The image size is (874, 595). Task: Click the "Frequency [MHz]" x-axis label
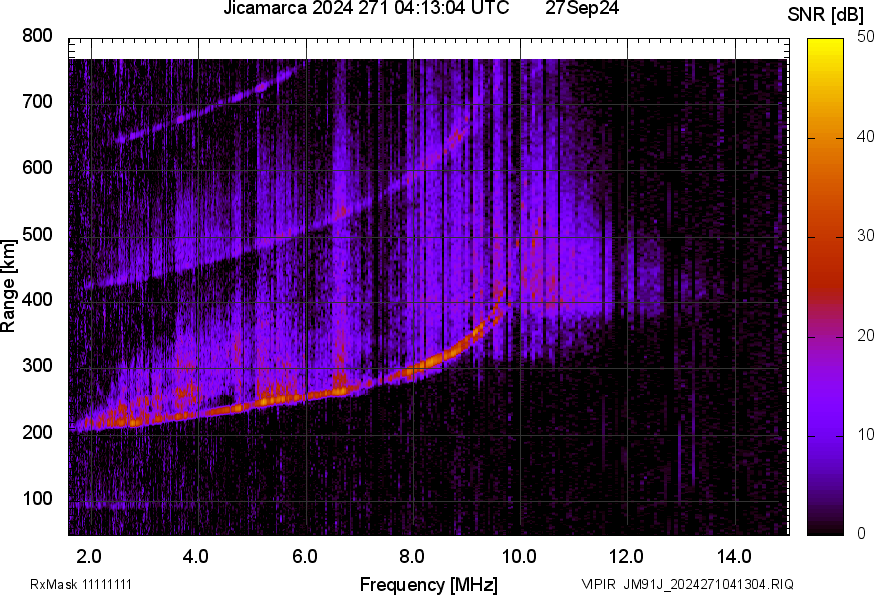(x=428, y=584)
